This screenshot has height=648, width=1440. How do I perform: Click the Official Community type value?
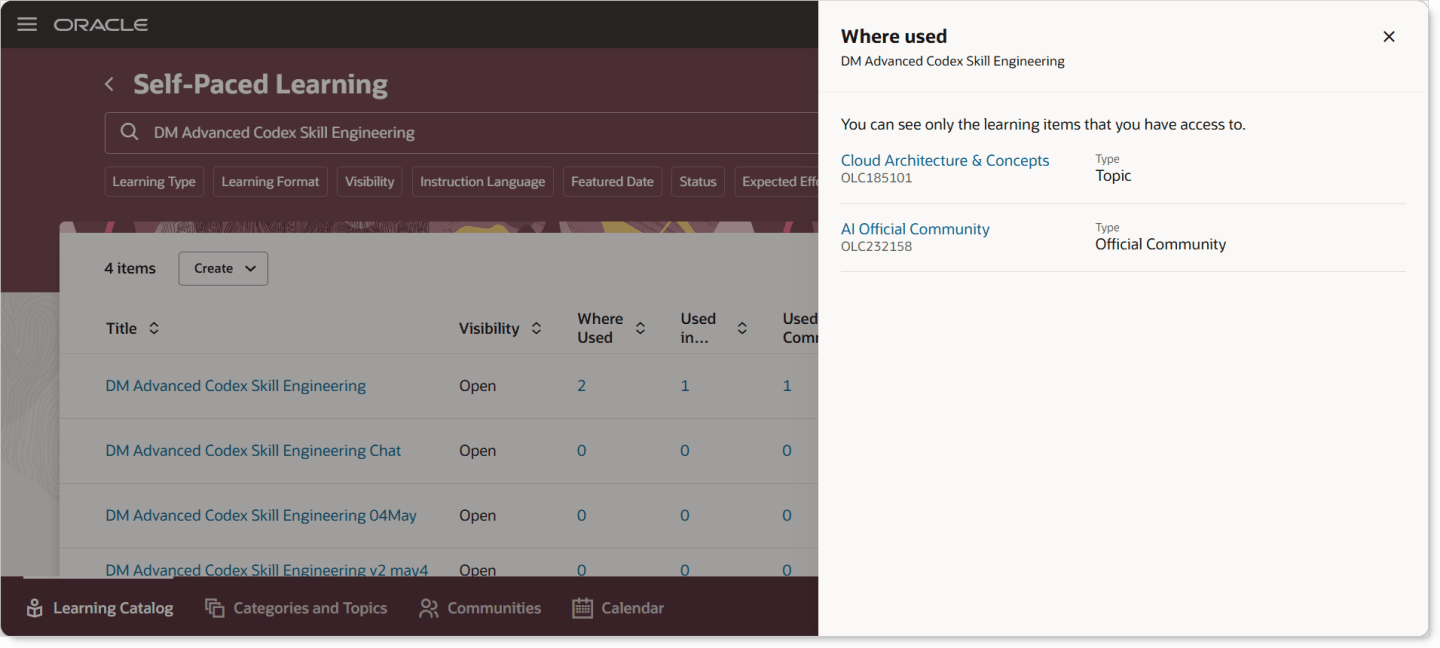[1160, 244]
